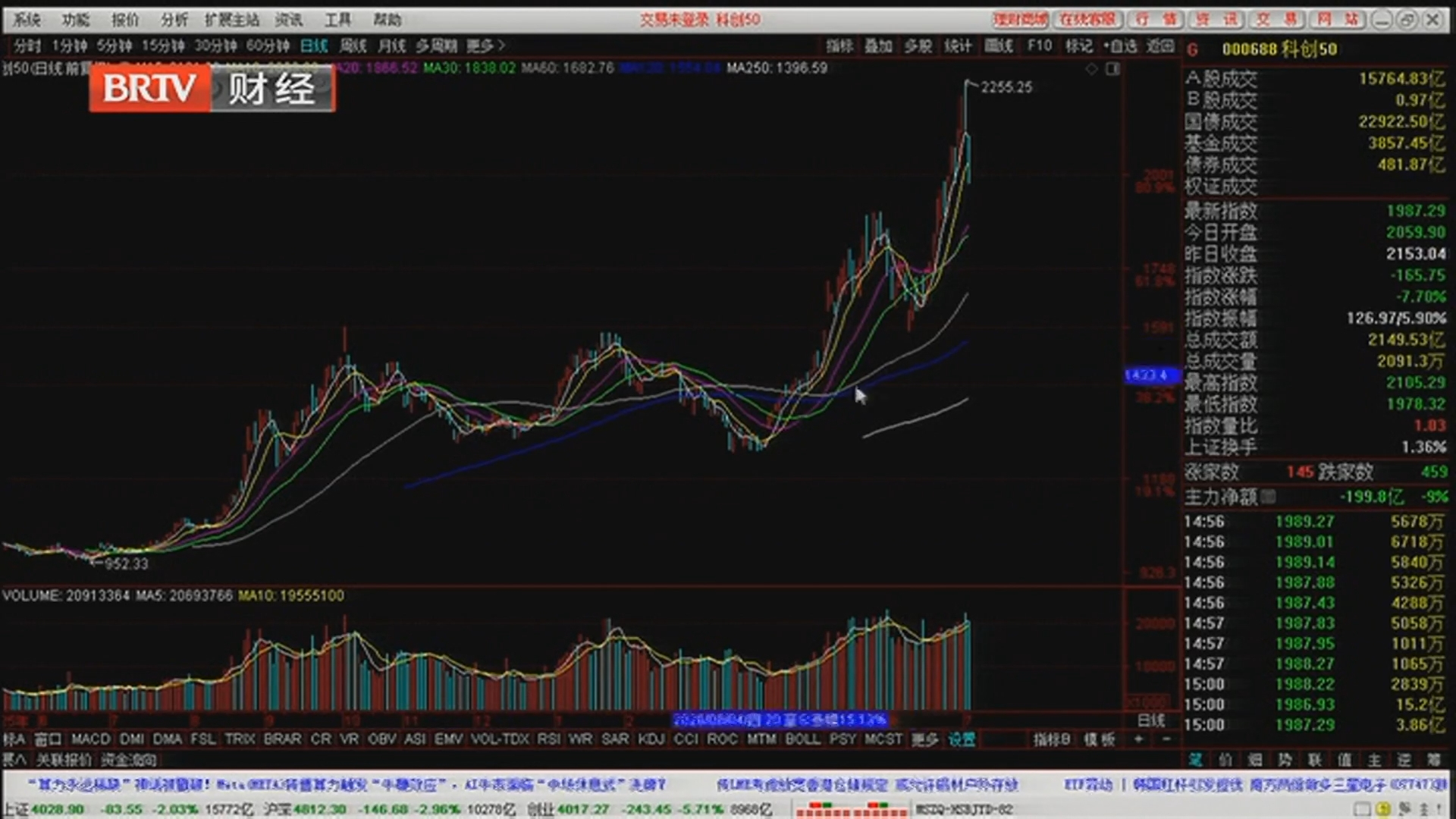Select the VR indicator

(349, 739)
